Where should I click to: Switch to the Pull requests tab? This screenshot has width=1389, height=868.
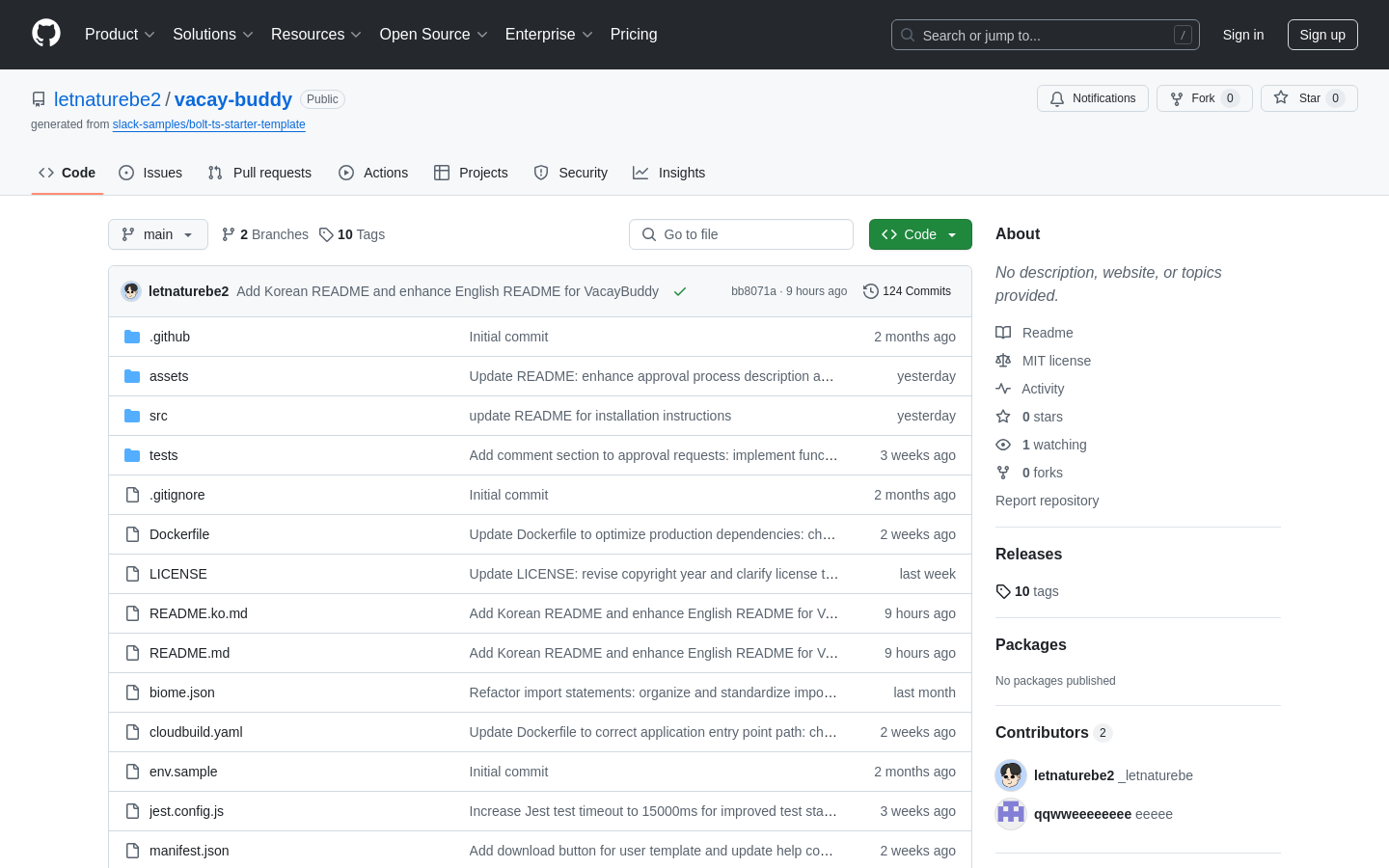coord(259,173)
